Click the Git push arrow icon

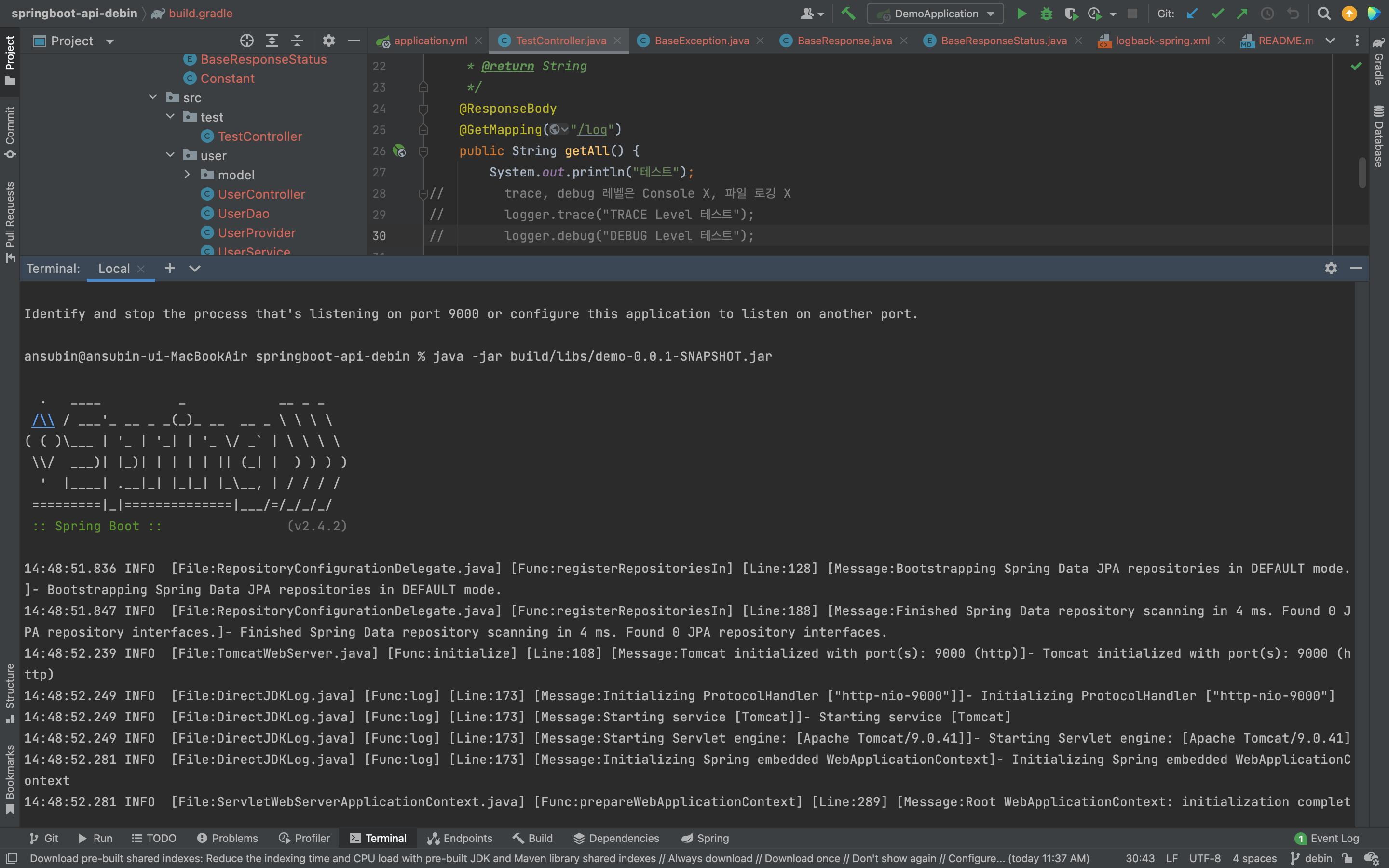1242,14
